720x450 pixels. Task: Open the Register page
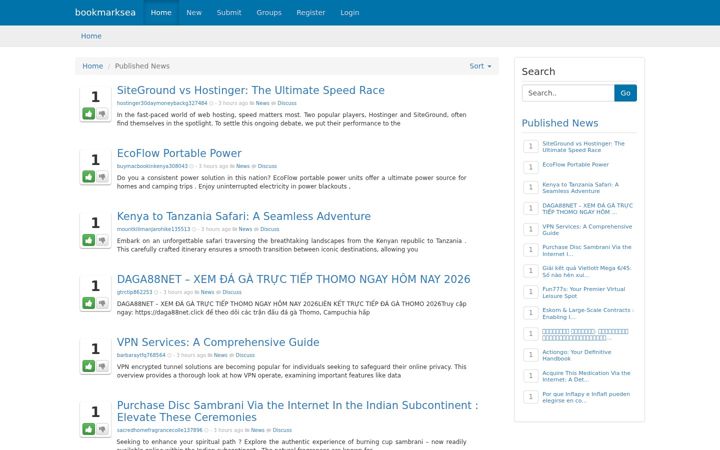tap(310, 12)
